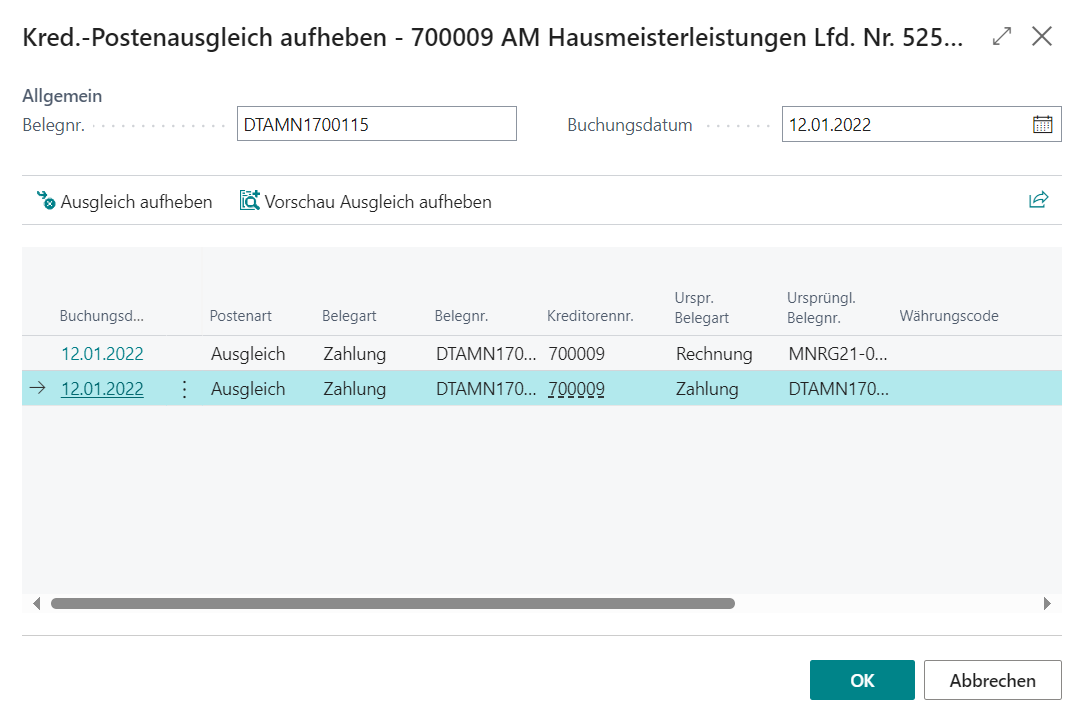Click the share page icon above the grid
This screenshot has height=726, width=1089.
click(x=1038, y=199)
